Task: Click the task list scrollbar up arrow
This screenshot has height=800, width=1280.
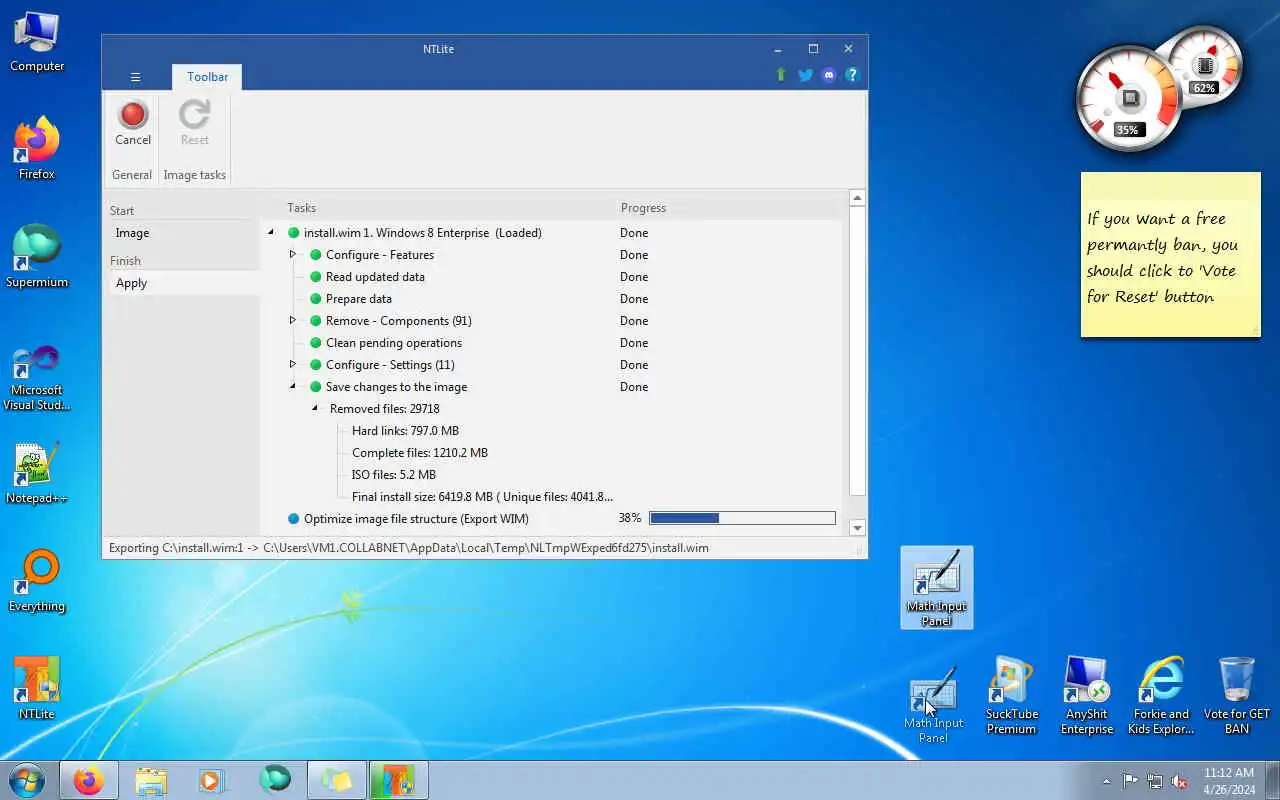Action: tap(857, 198)
